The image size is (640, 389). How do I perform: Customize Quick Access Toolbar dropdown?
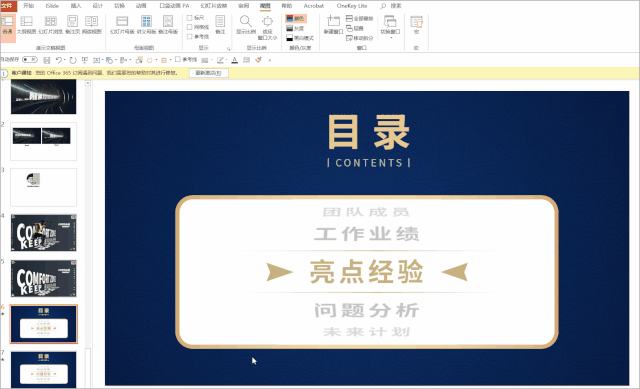pos(270,60)
